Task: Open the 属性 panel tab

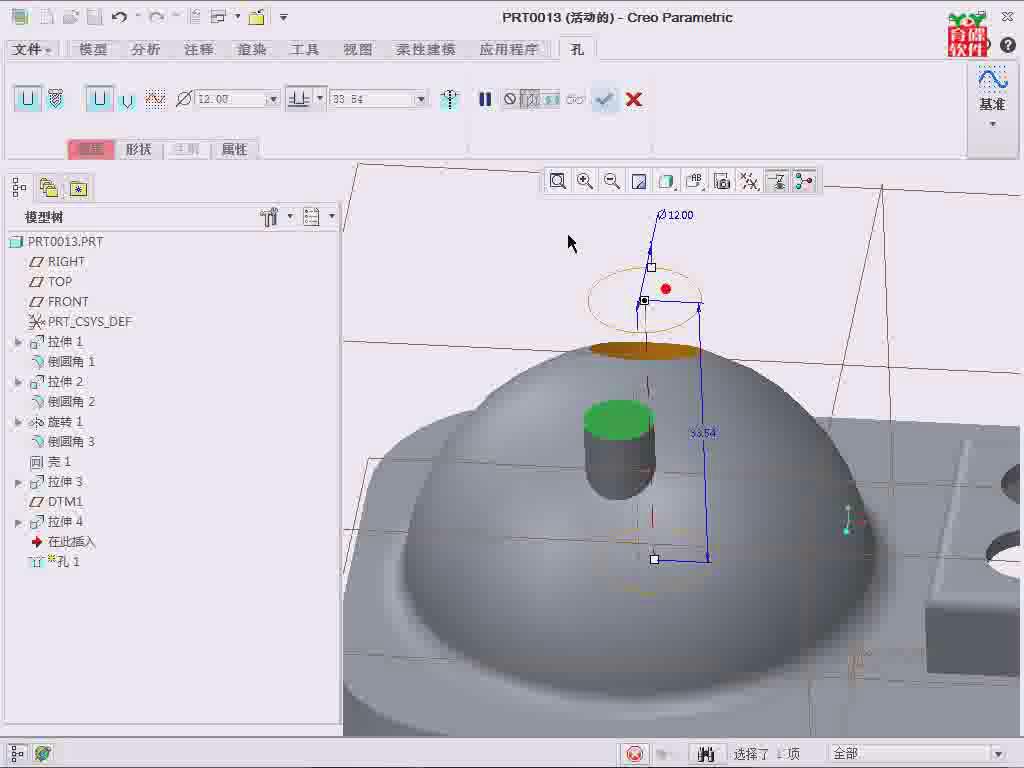Action: [234, 150]
